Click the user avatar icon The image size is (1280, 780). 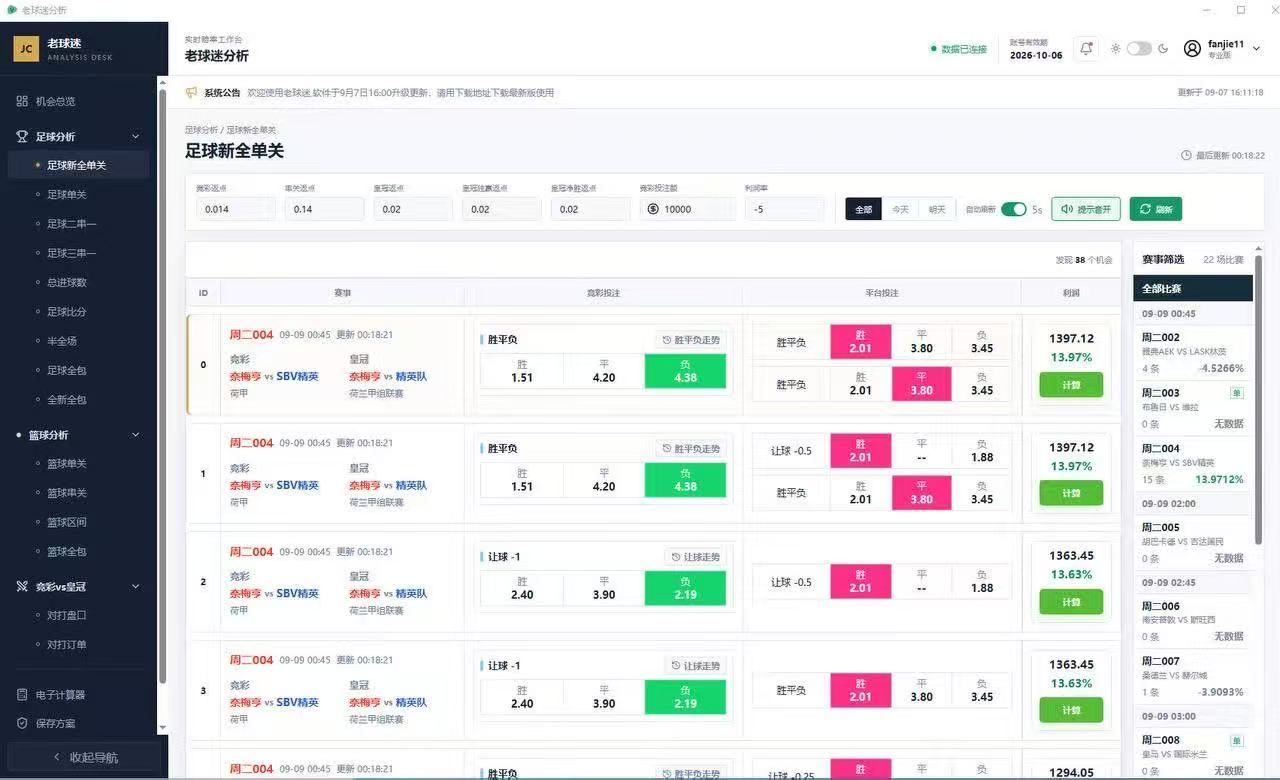coord(1192,48)
